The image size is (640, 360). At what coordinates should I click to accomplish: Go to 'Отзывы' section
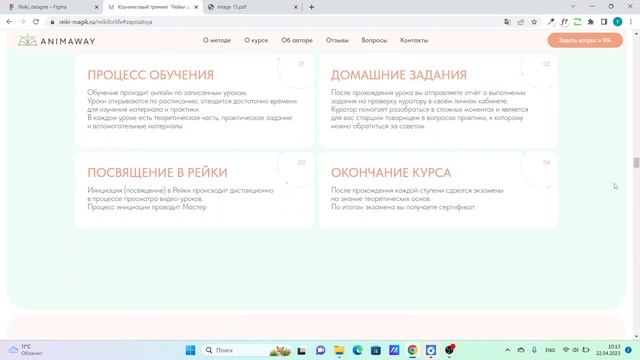337,40
